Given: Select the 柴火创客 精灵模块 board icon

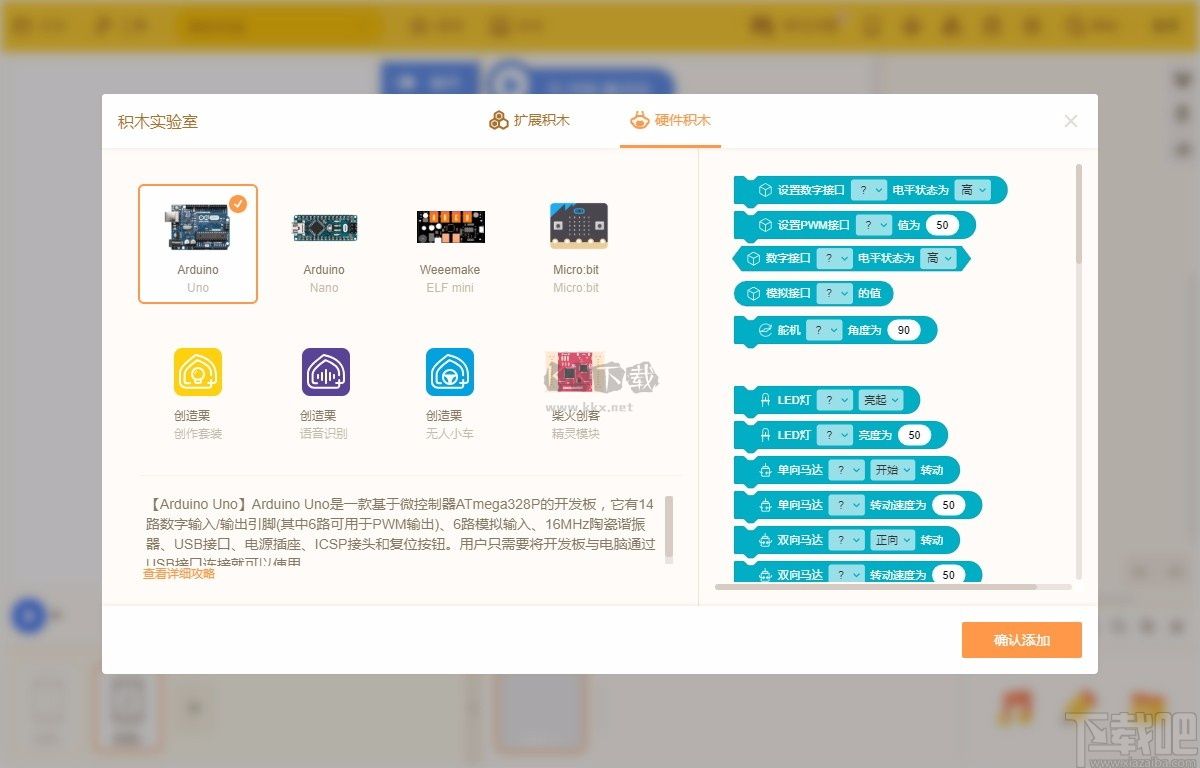Looking at the screenshot, I should coord(575,374).
